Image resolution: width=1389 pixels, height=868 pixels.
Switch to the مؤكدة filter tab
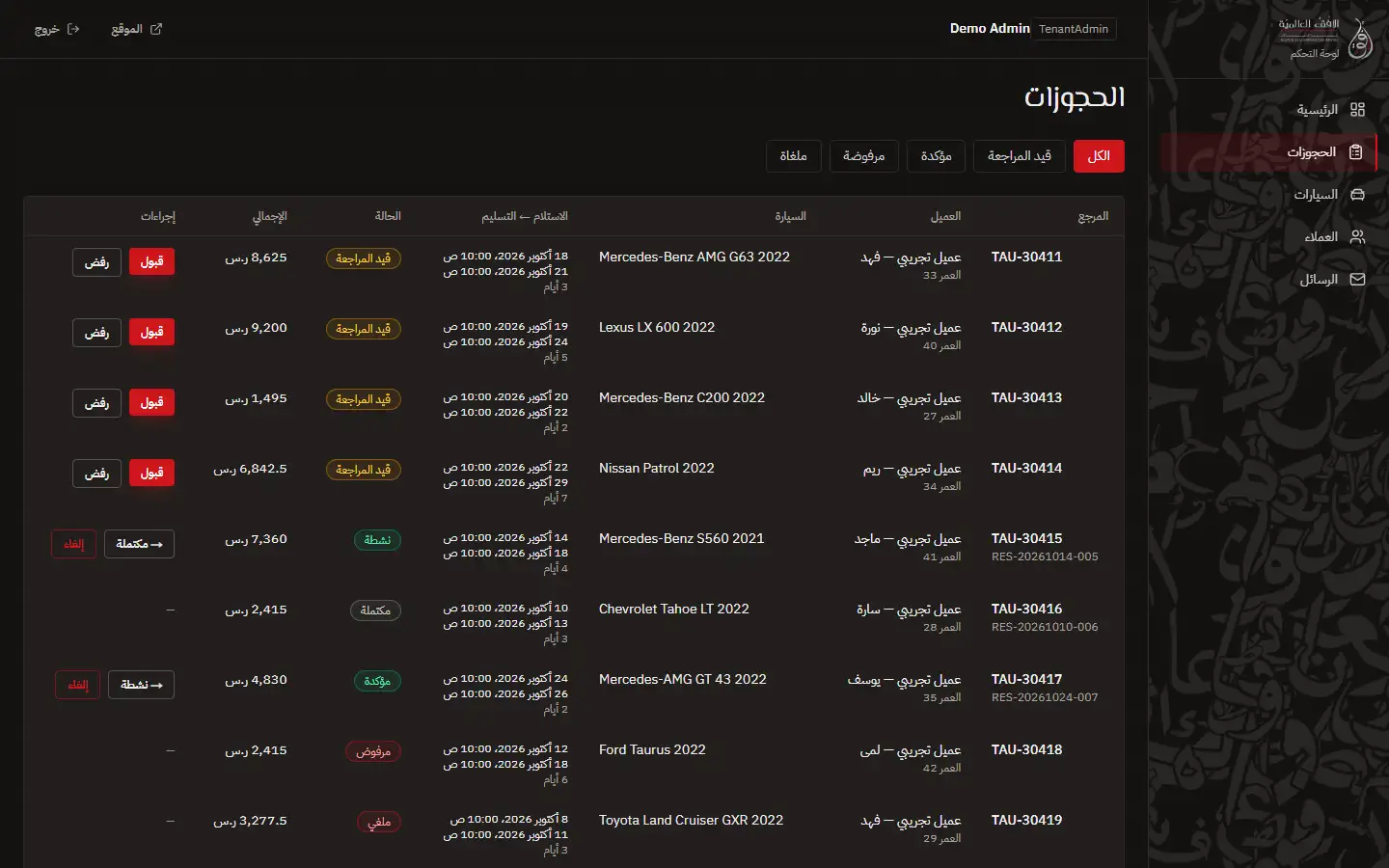[936, 156]
